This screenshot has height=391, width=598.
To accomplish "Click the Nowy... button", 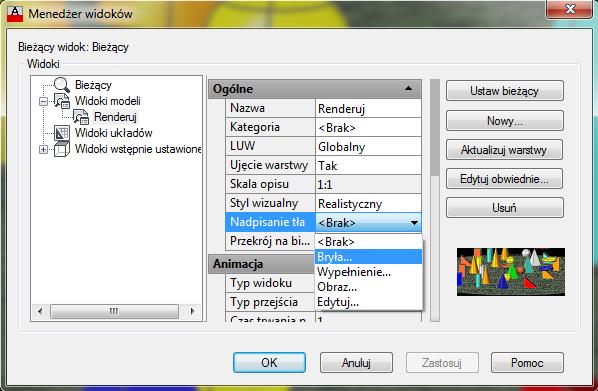I will (x=505, y=121).
